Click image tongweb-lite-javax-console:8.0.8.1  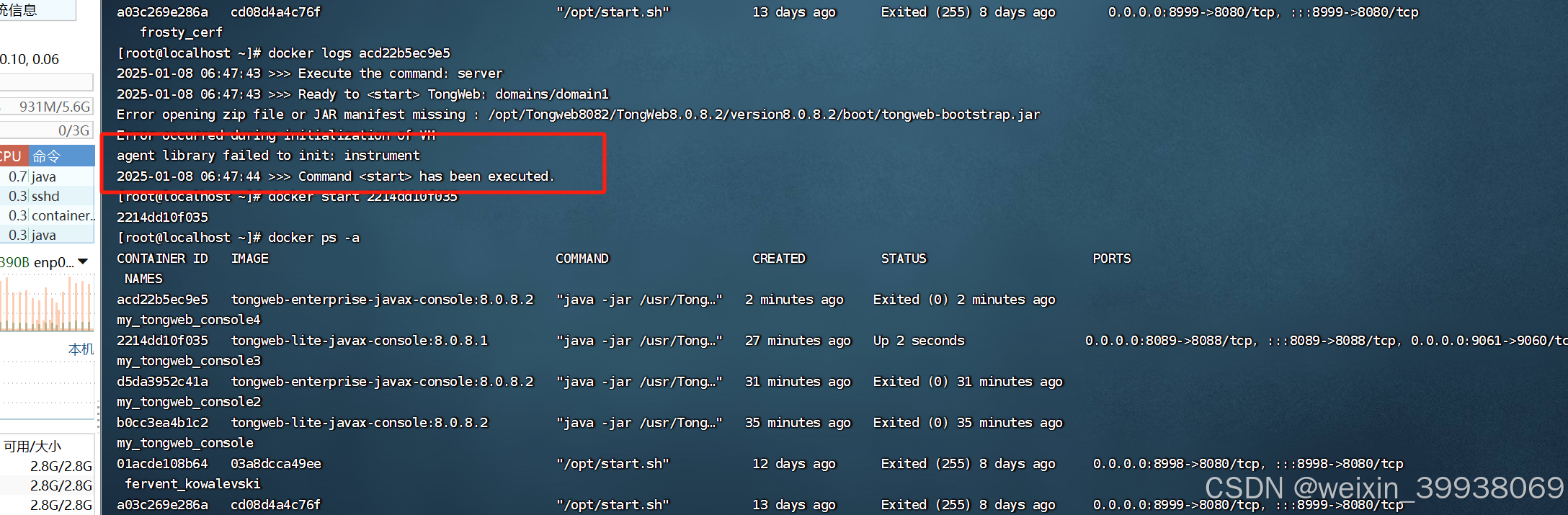tap(359, 341)
